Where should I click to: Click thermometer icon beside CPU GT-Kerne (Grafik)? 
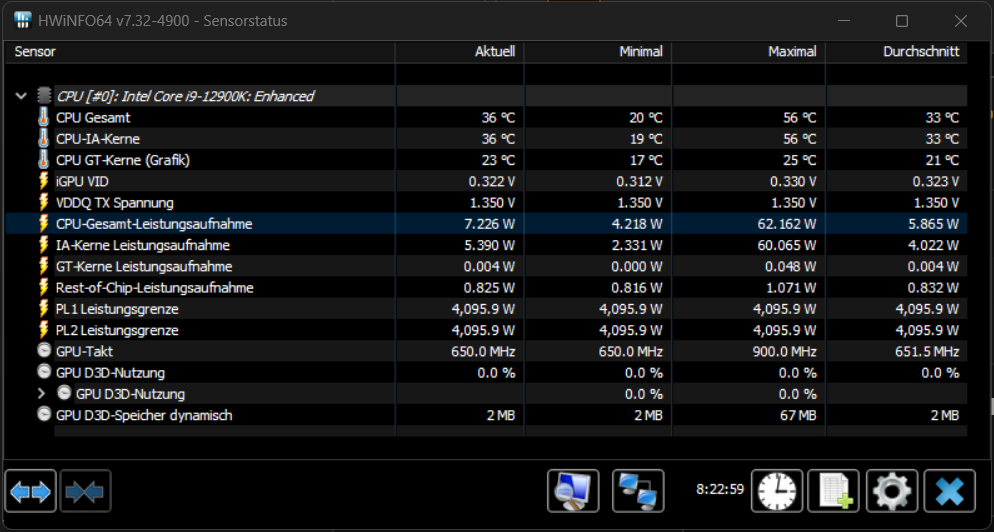44,160
